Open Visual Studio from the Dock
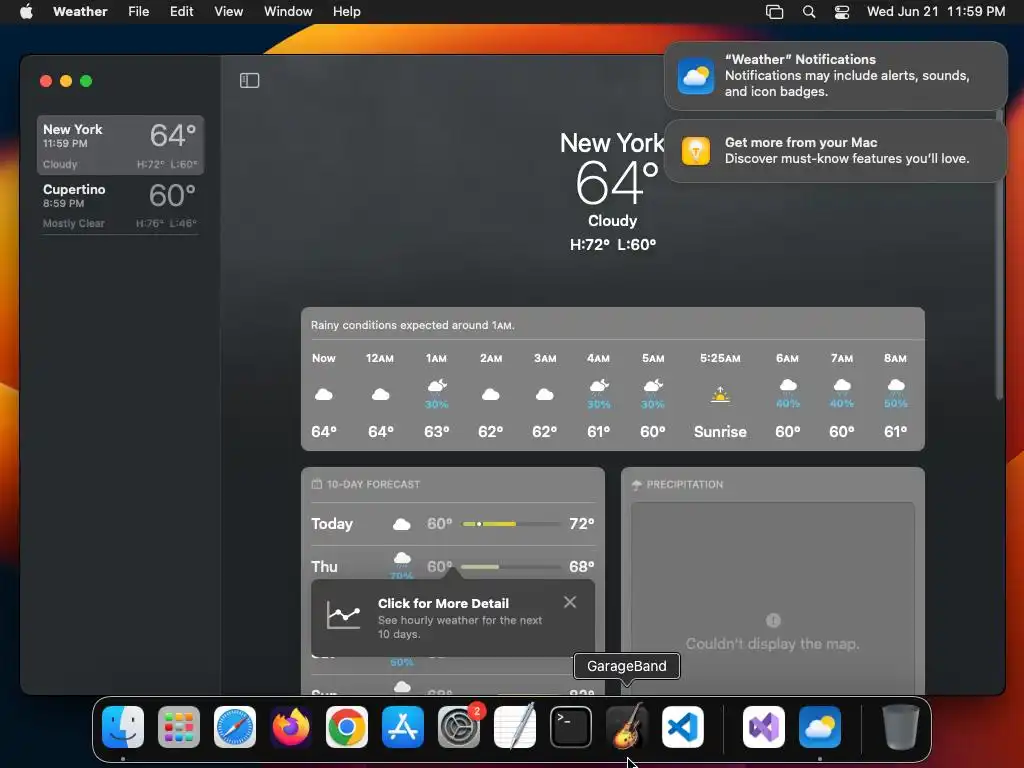1024x768 pixels. pyautogui.click(x=764, y=727)
